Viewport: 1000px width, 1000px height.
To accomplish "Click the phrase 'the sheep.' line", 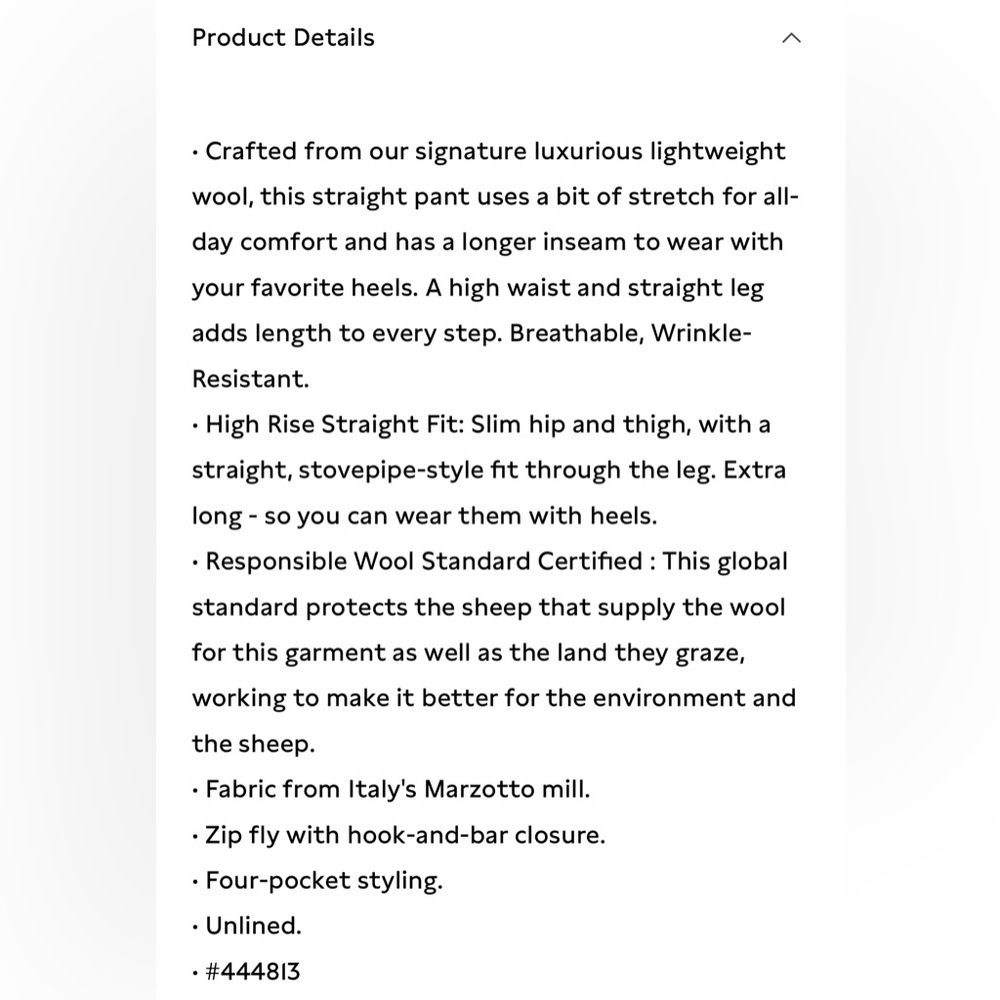I will (253, 744).
